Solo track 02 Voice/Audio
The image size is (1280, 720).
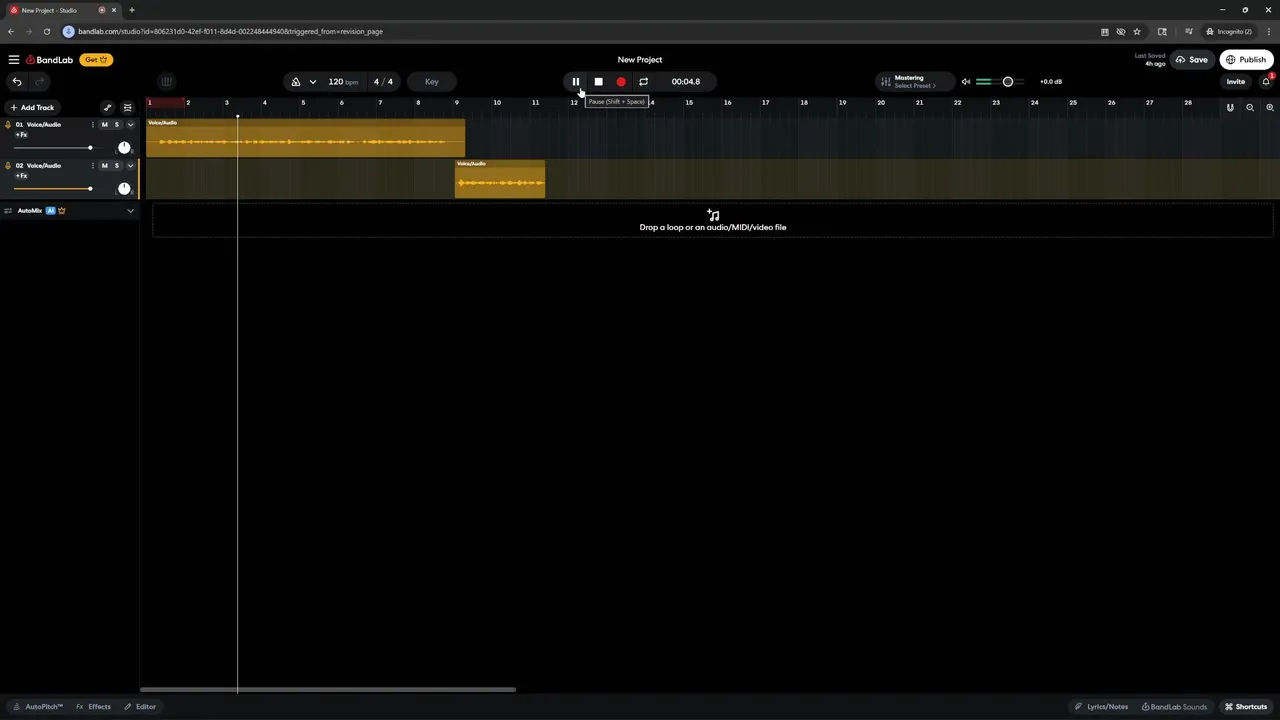click(x=116, y=166)
